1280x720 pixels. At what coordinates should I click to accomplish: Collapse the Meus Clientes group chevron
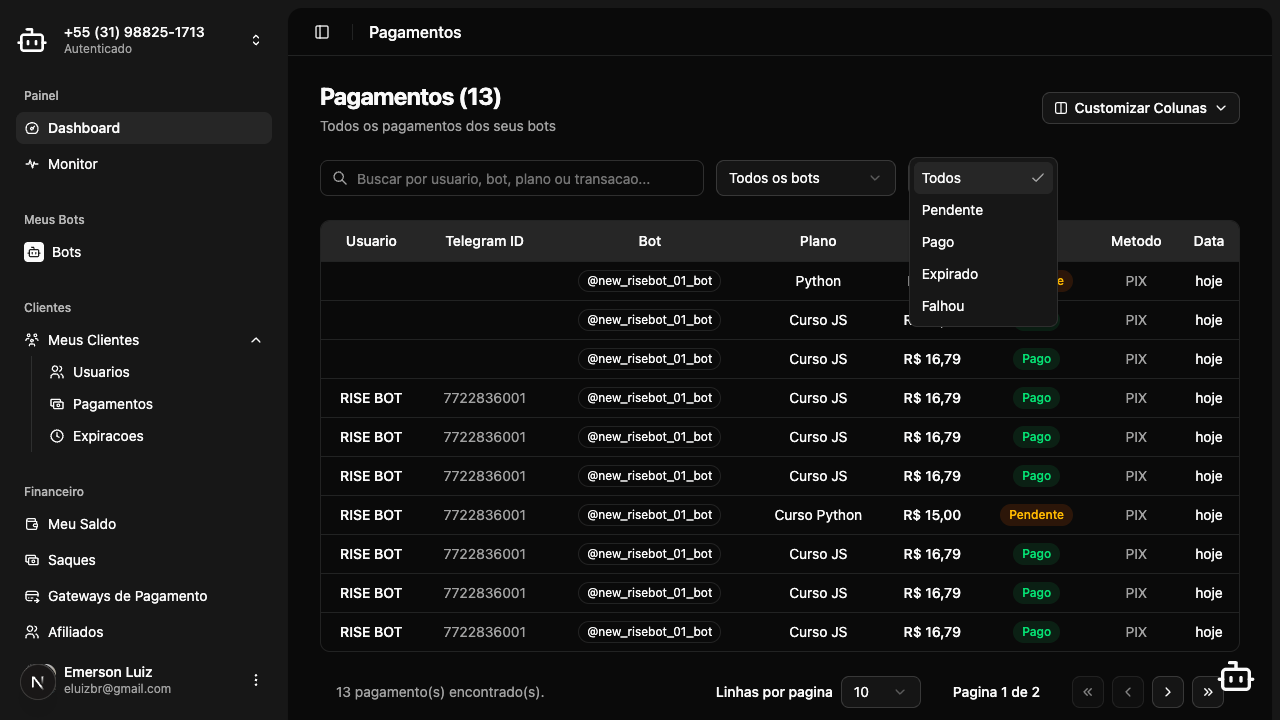[x=256, y=340]
